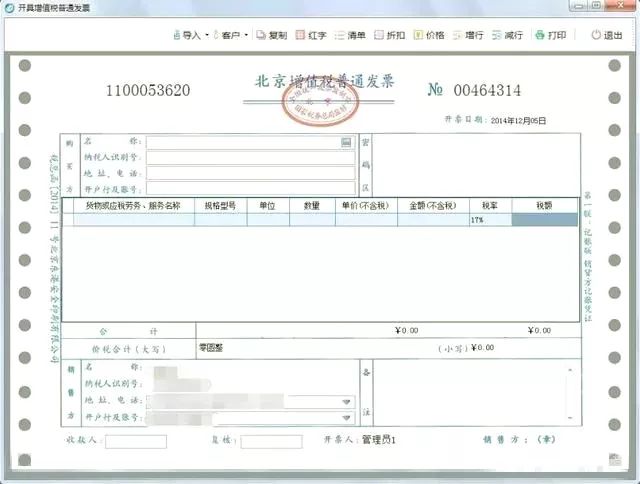Click the 导入 import icon

tap(177, 35)
